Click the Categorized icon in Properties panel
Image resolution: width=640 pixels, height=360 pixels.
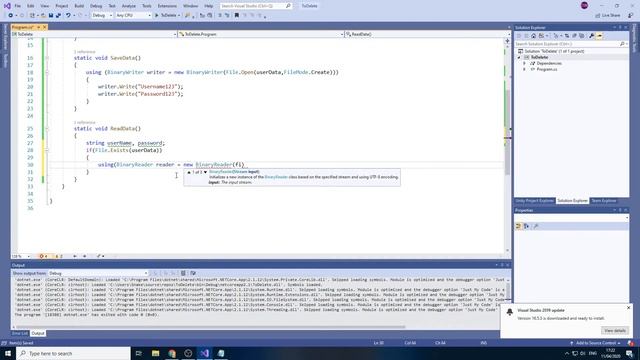[518, 226]
